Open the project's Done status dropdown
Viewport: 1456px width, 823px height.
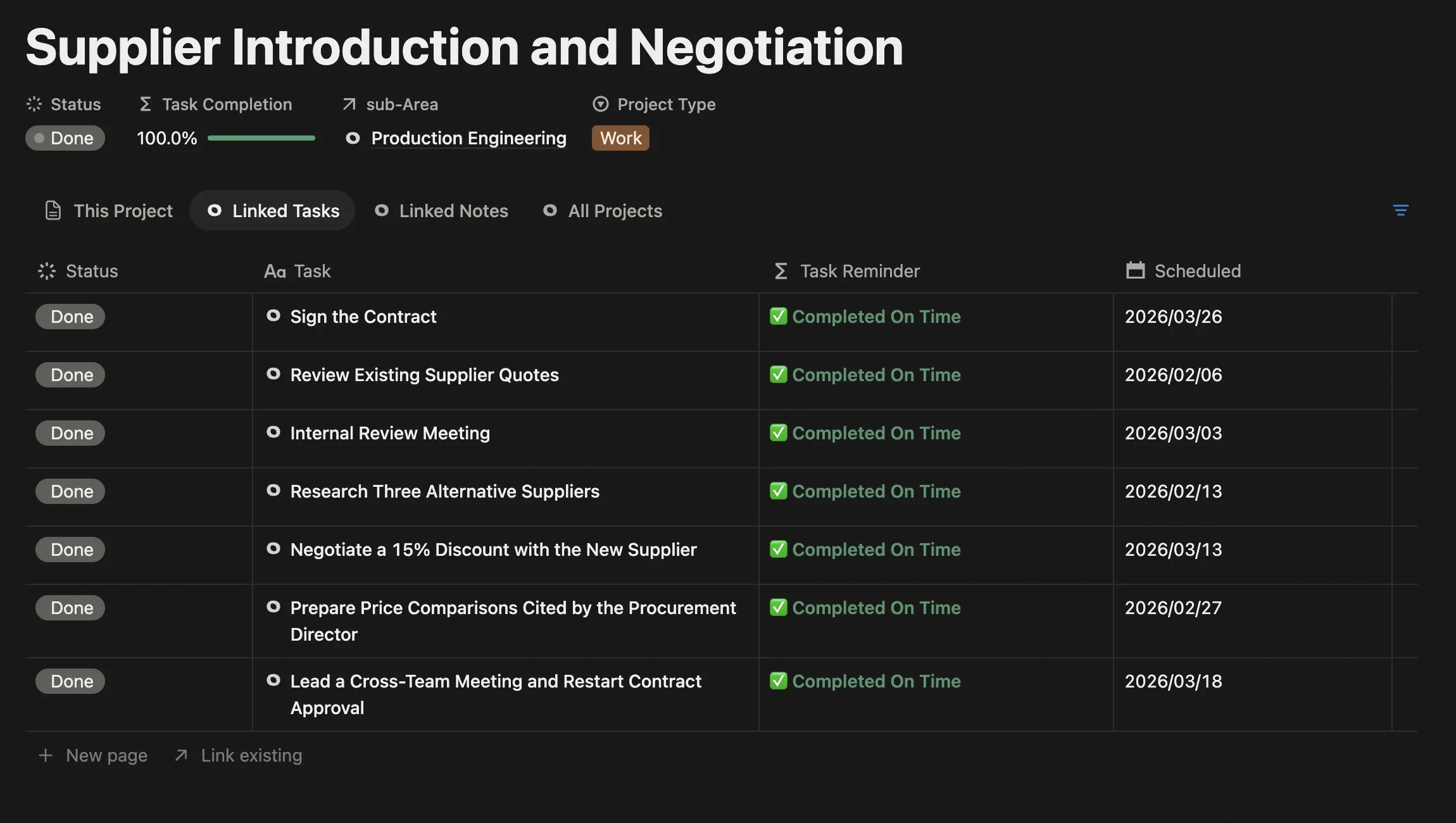[x=65, y=138]
